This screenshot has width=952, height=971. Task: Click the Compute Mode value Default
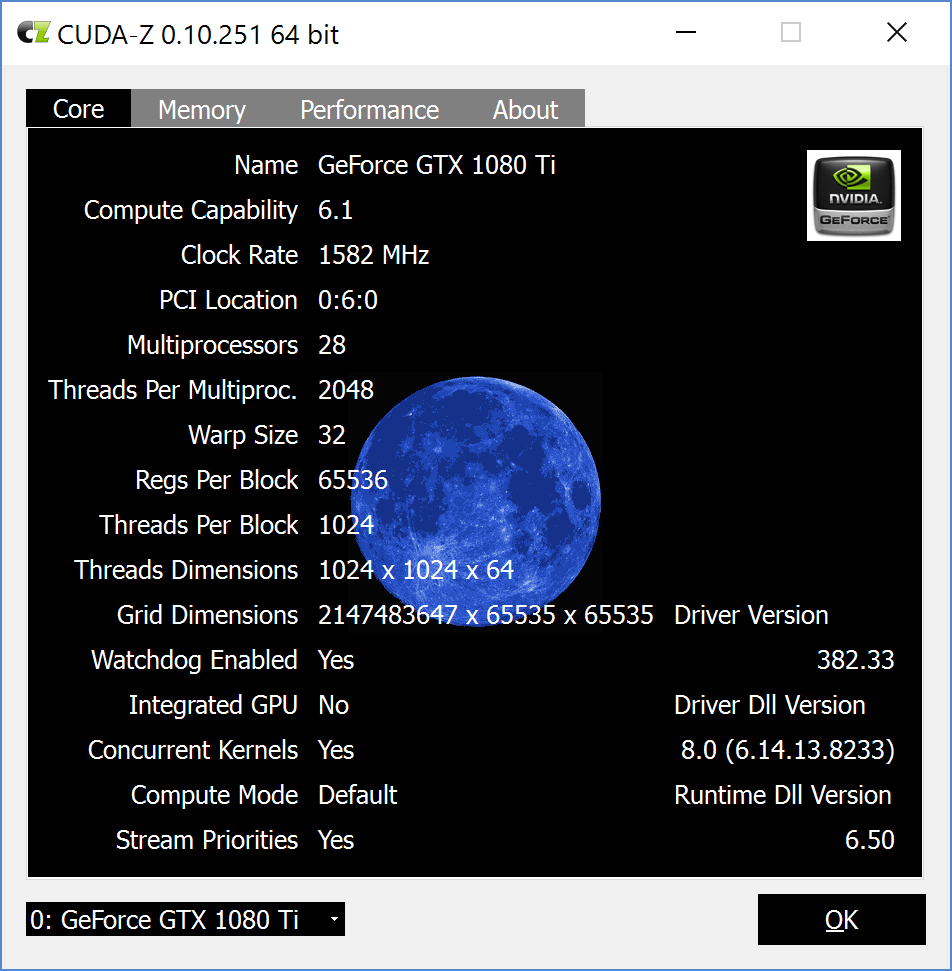point(357,795)
